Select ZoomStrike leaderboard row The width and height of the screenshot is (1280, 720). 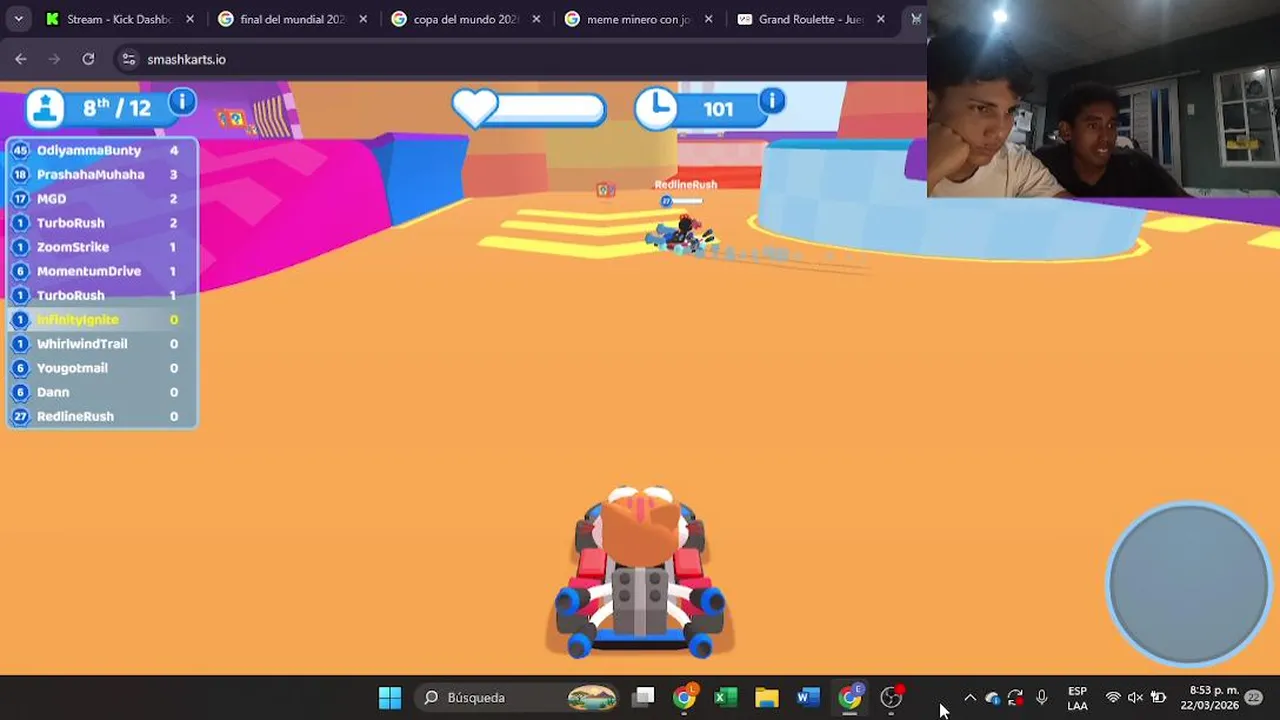coord(102,247)
